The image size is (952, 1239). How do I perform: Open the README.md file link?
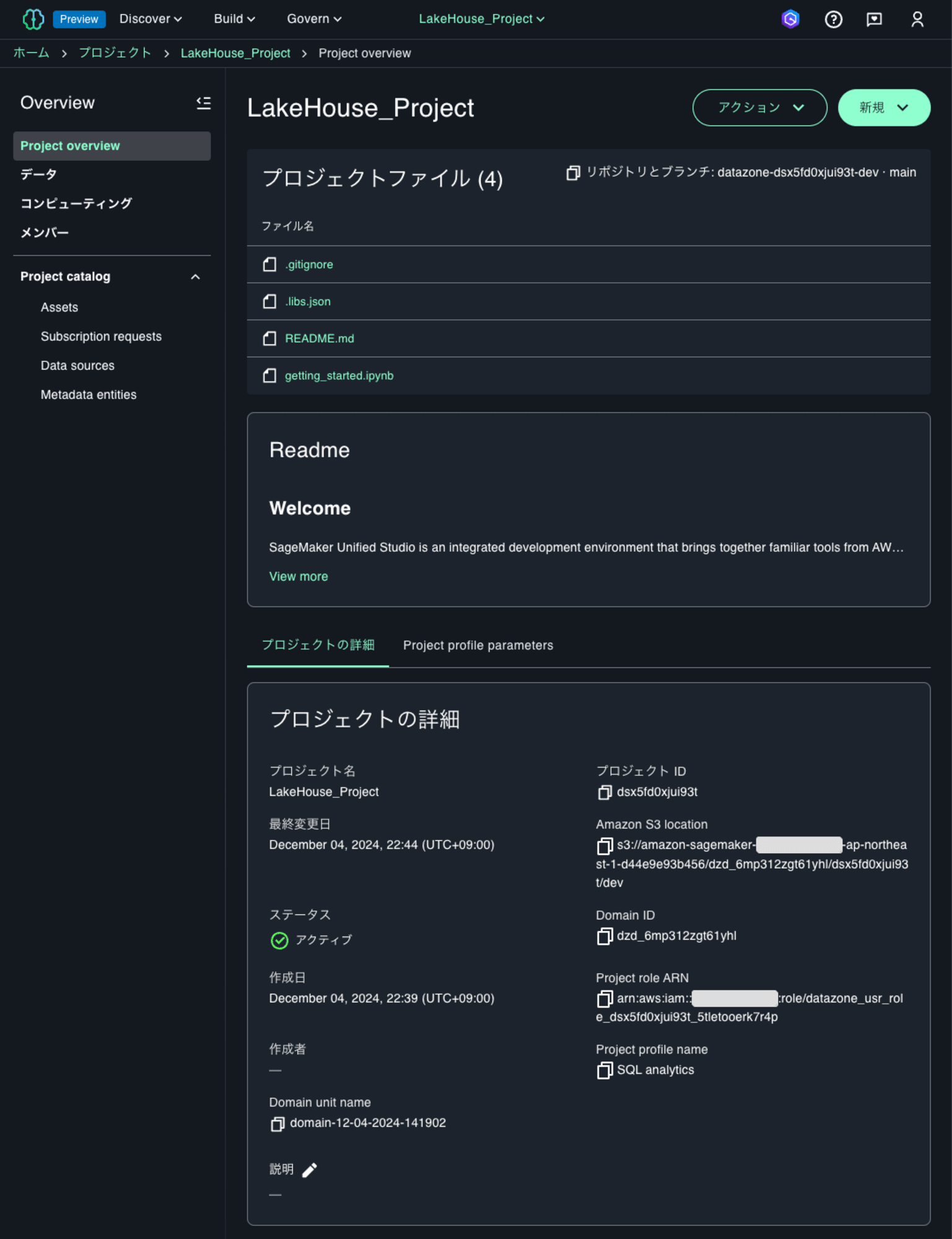[320, 339]
